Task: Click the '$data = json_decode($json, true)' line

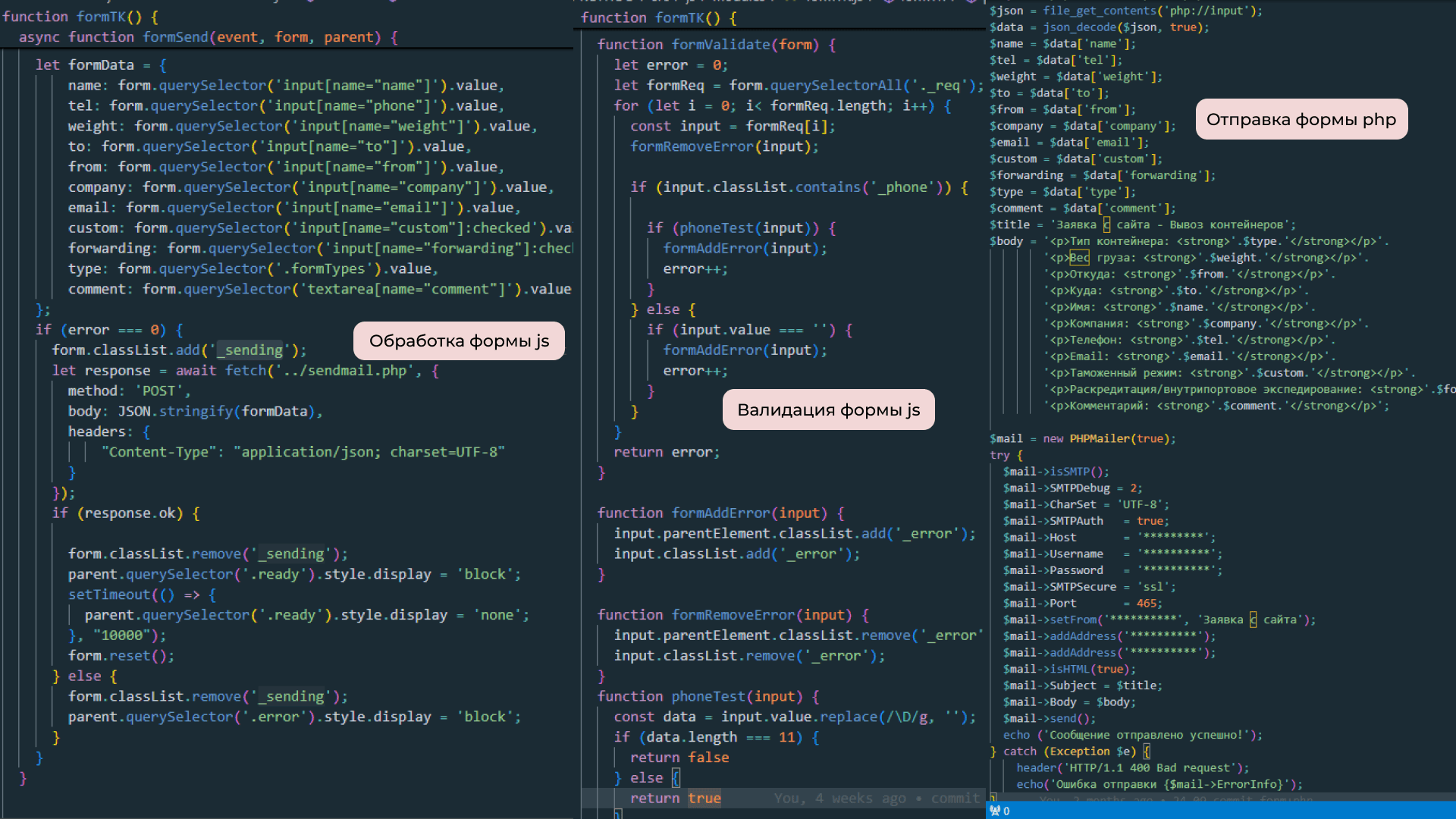Action: (x=1100, y=27)
